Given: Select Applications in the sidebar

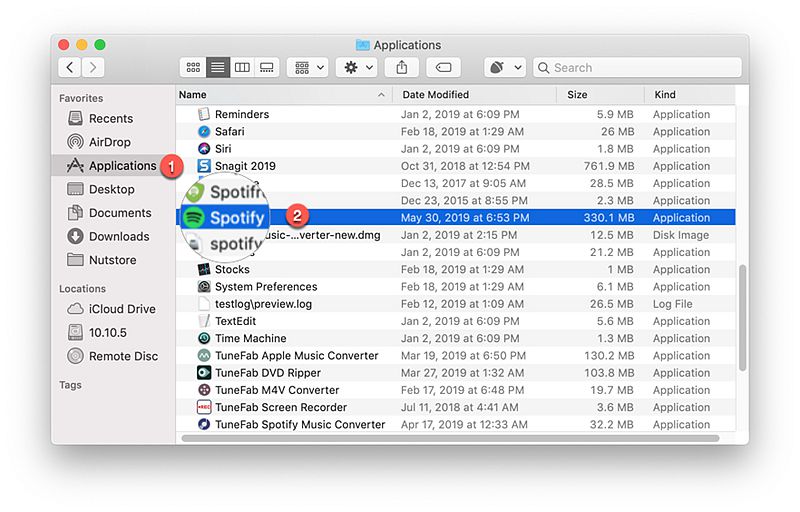Looking at the screenshot, I should 111,166.
